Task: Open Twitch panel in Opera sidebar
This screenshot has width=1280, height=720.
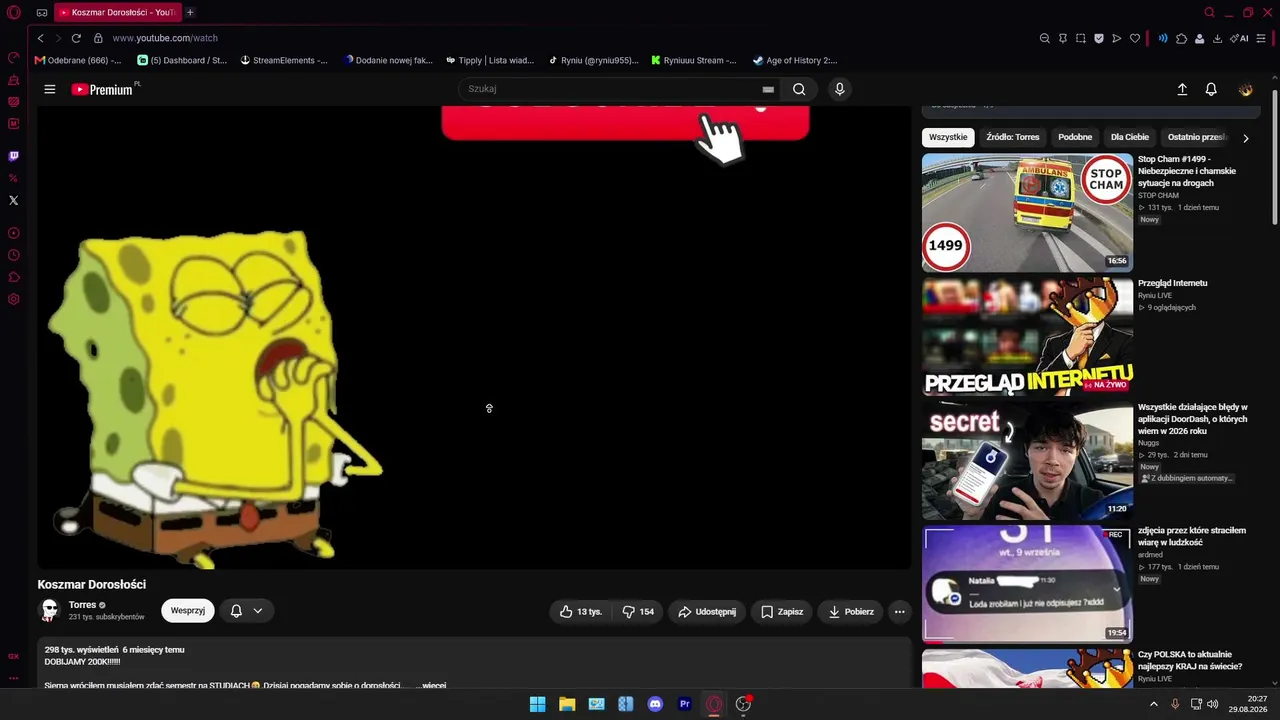Action: tap(14, 156)
